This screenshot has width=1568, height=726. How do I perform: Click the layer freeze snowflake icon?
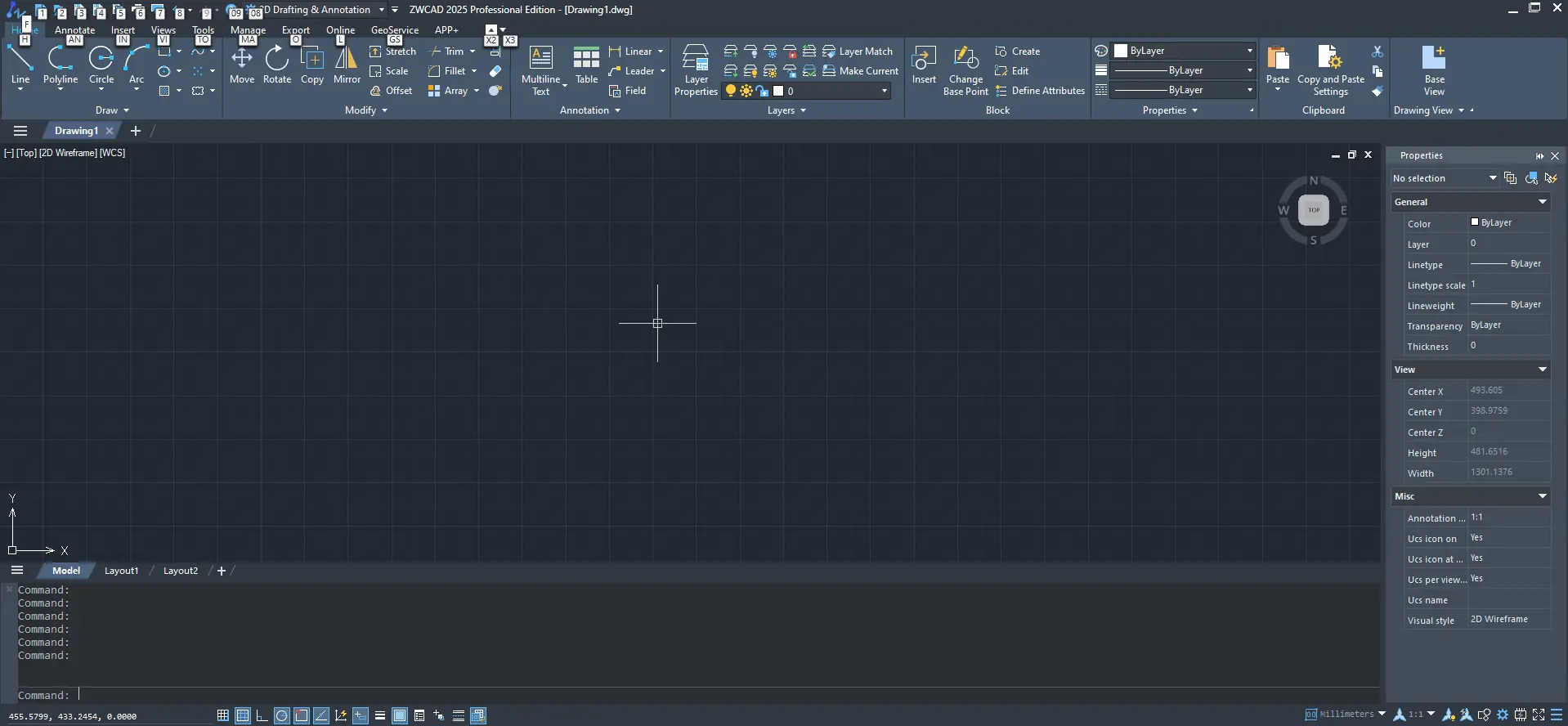coord(770,52)
